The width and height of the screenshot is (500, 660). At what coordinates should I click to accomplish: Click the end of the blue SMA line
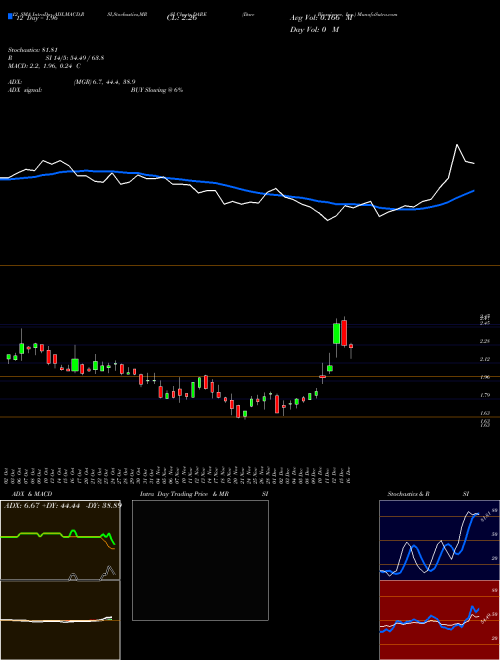click(x=474, y=191)
